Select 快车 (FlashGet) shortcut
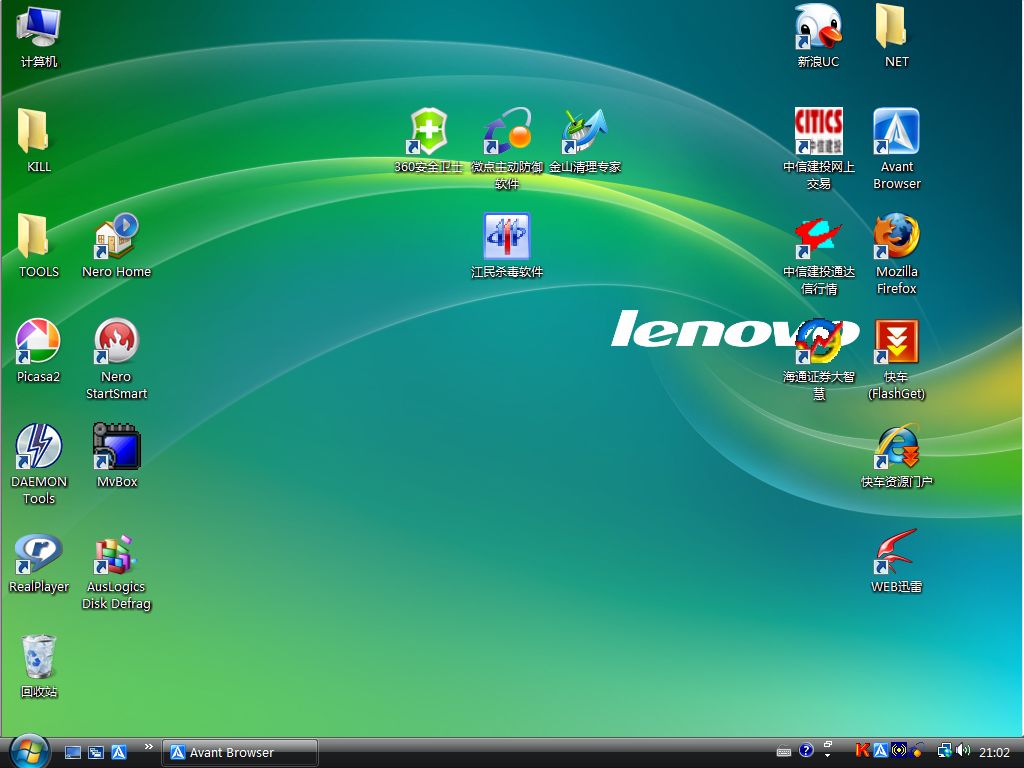 pos(897,359)
